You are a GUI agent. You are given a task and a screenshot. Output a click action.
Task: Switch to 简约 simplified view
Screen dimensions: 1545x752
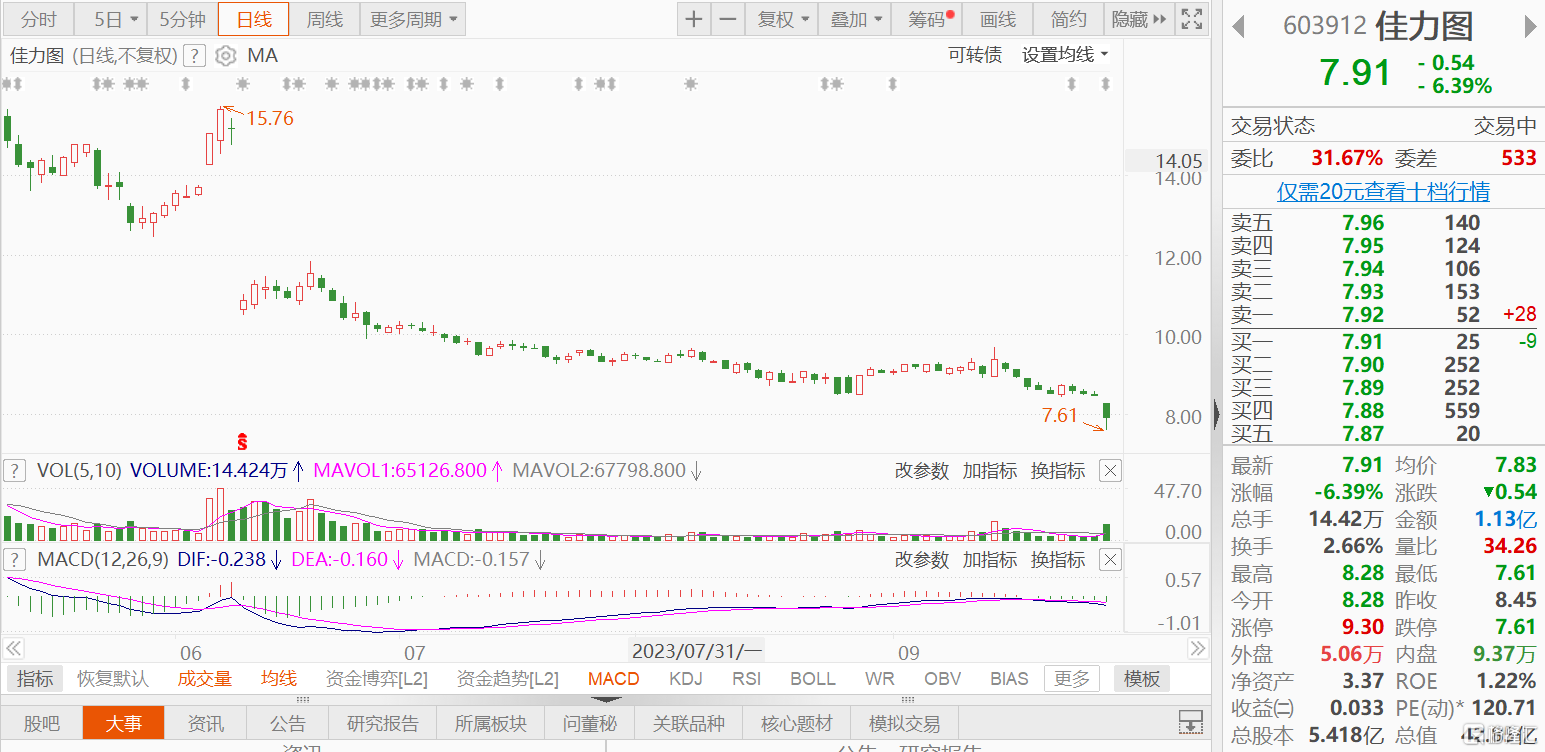tap(1068, 19)
